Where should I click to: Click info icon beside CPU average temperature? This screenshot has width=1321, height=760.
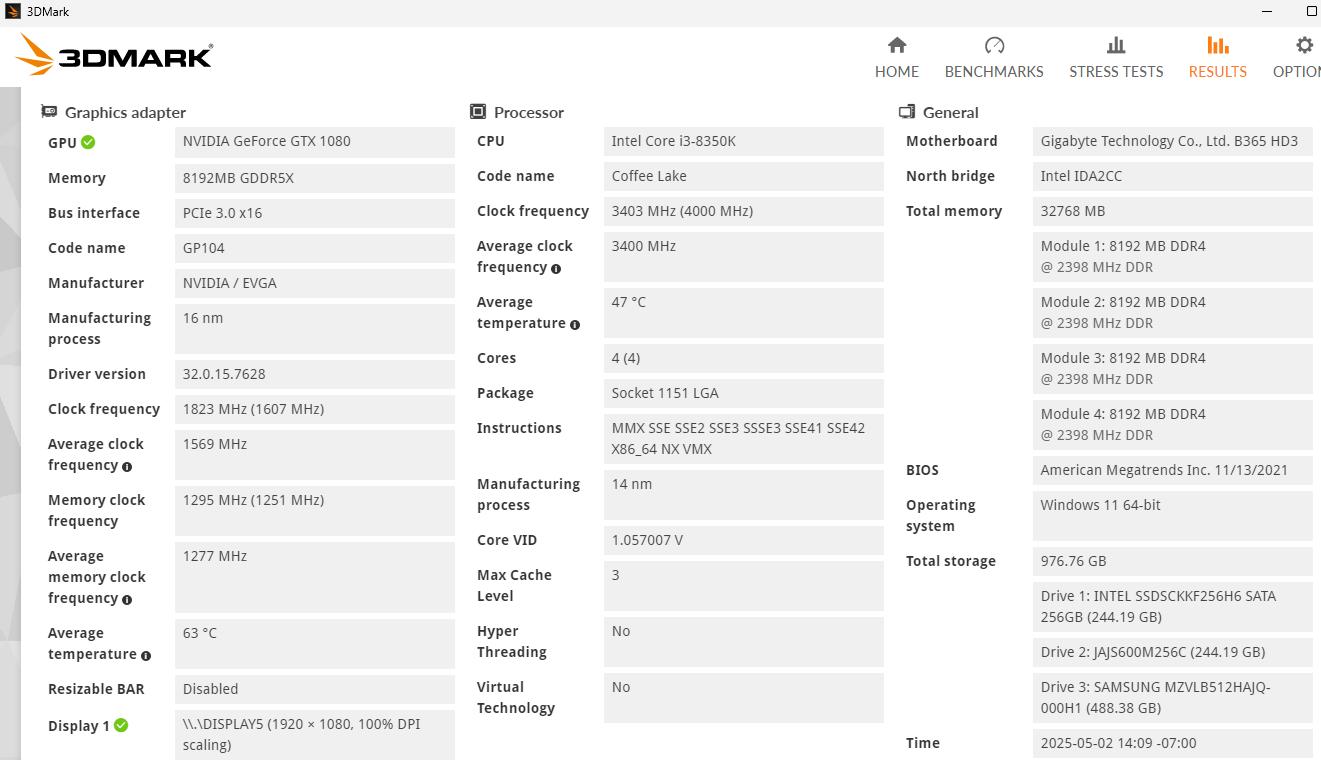[x=575, y=325]
